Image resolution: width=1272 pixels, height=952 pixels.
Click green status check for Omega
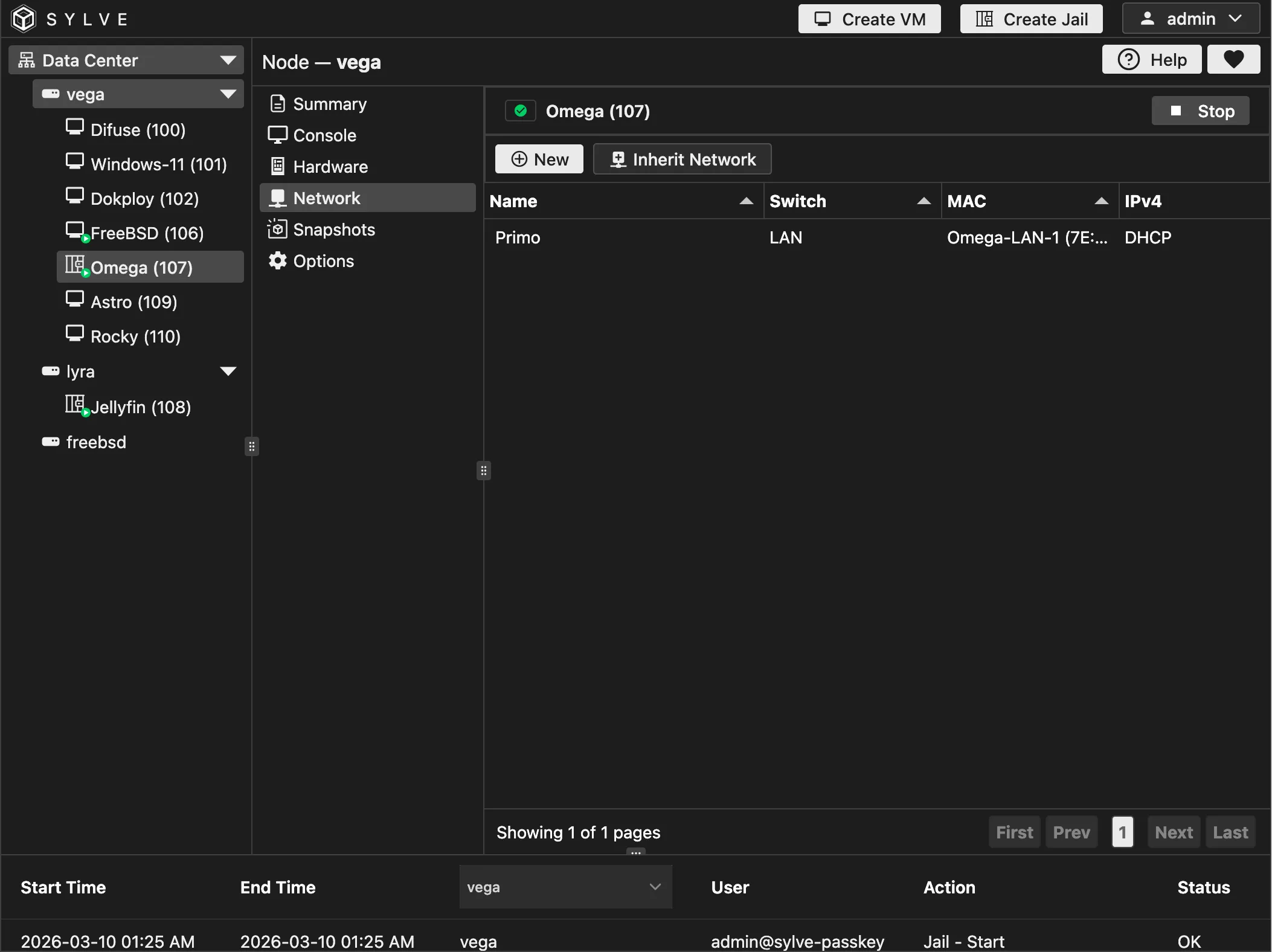[521, 111]
